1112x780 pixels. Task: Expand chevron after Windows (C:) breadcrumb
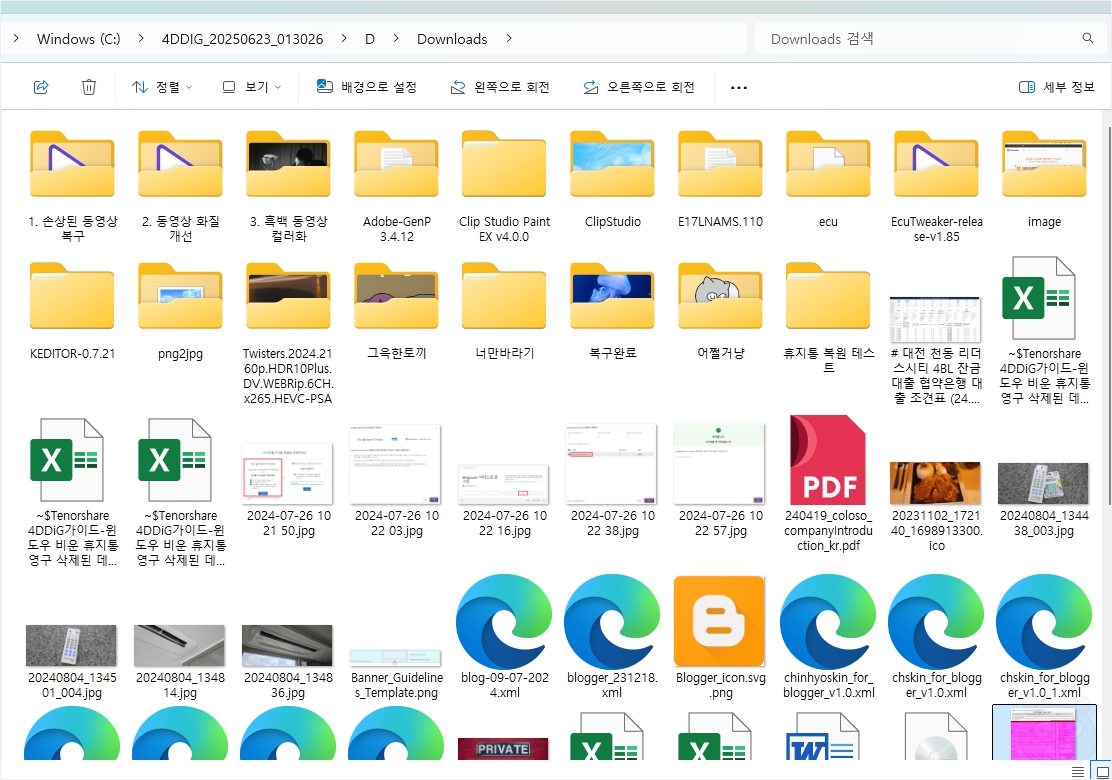point(140,38)
